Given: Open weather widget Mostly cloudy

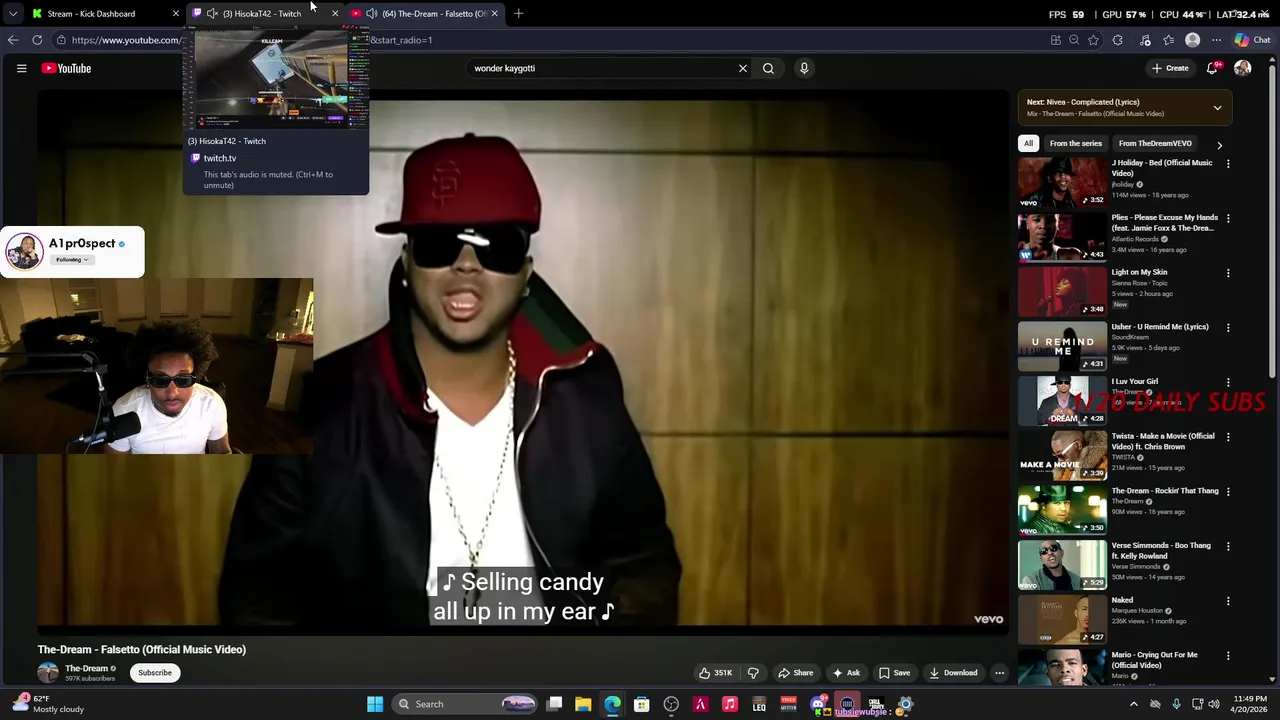Looking at the screenshot, I should click(x=46, y=704).
